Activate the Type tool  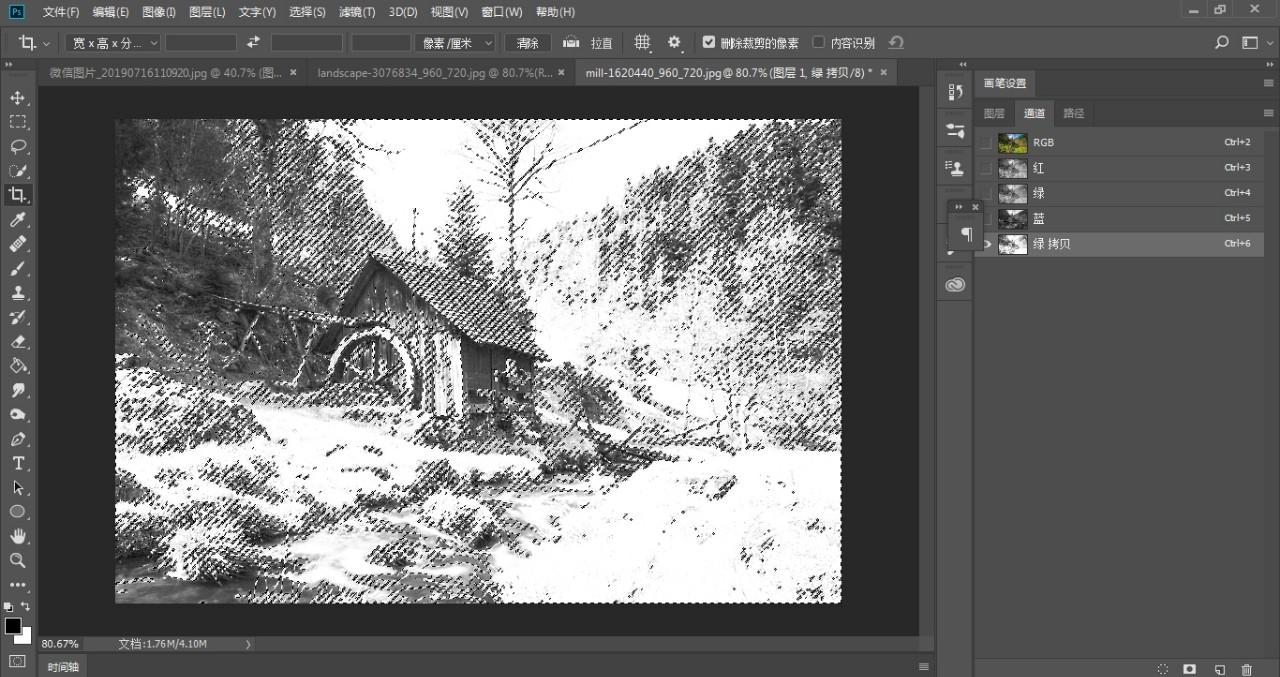click(x=18, y=464)
